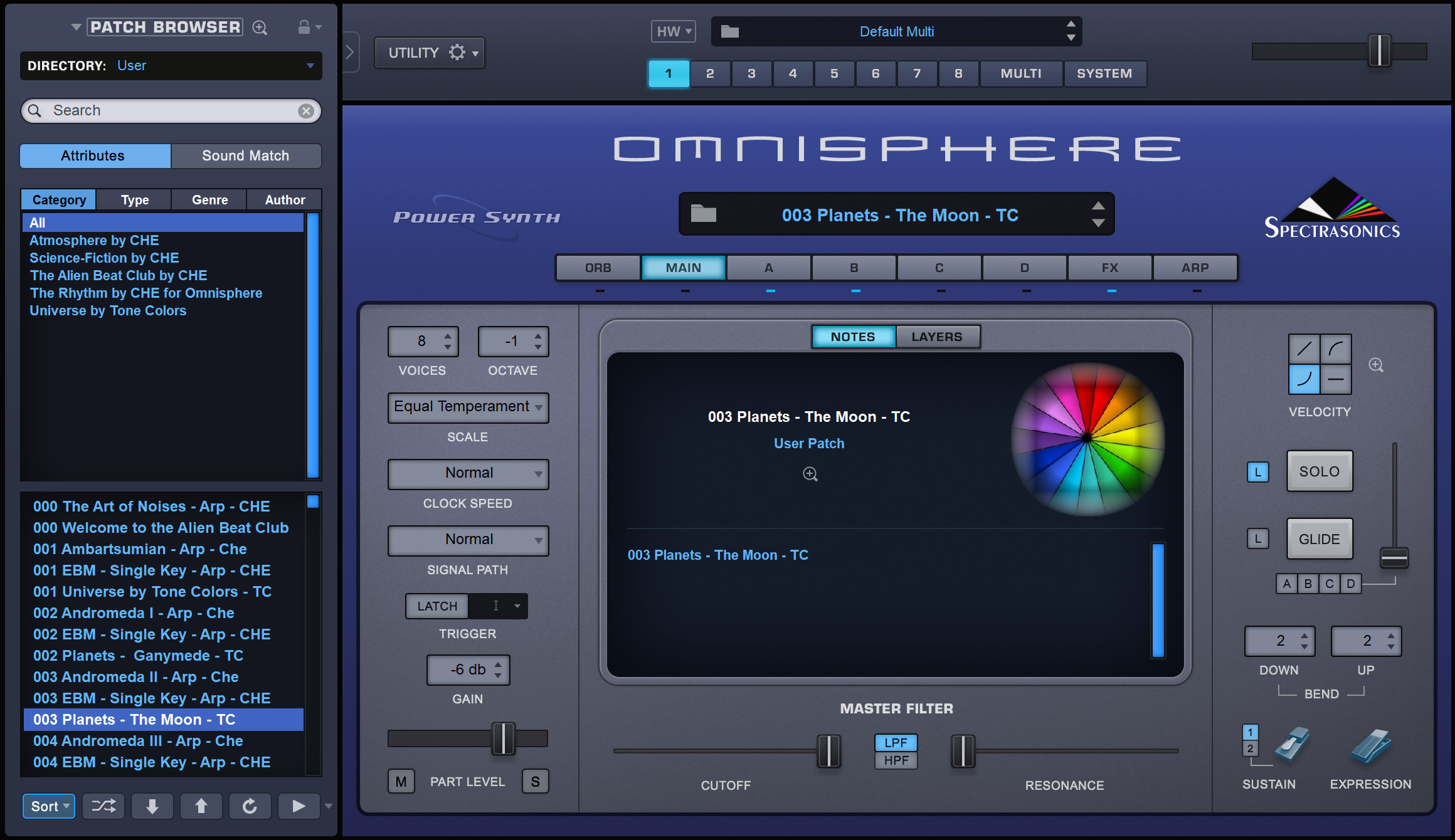Collapse the browser with the side arrow

(350, 52)
